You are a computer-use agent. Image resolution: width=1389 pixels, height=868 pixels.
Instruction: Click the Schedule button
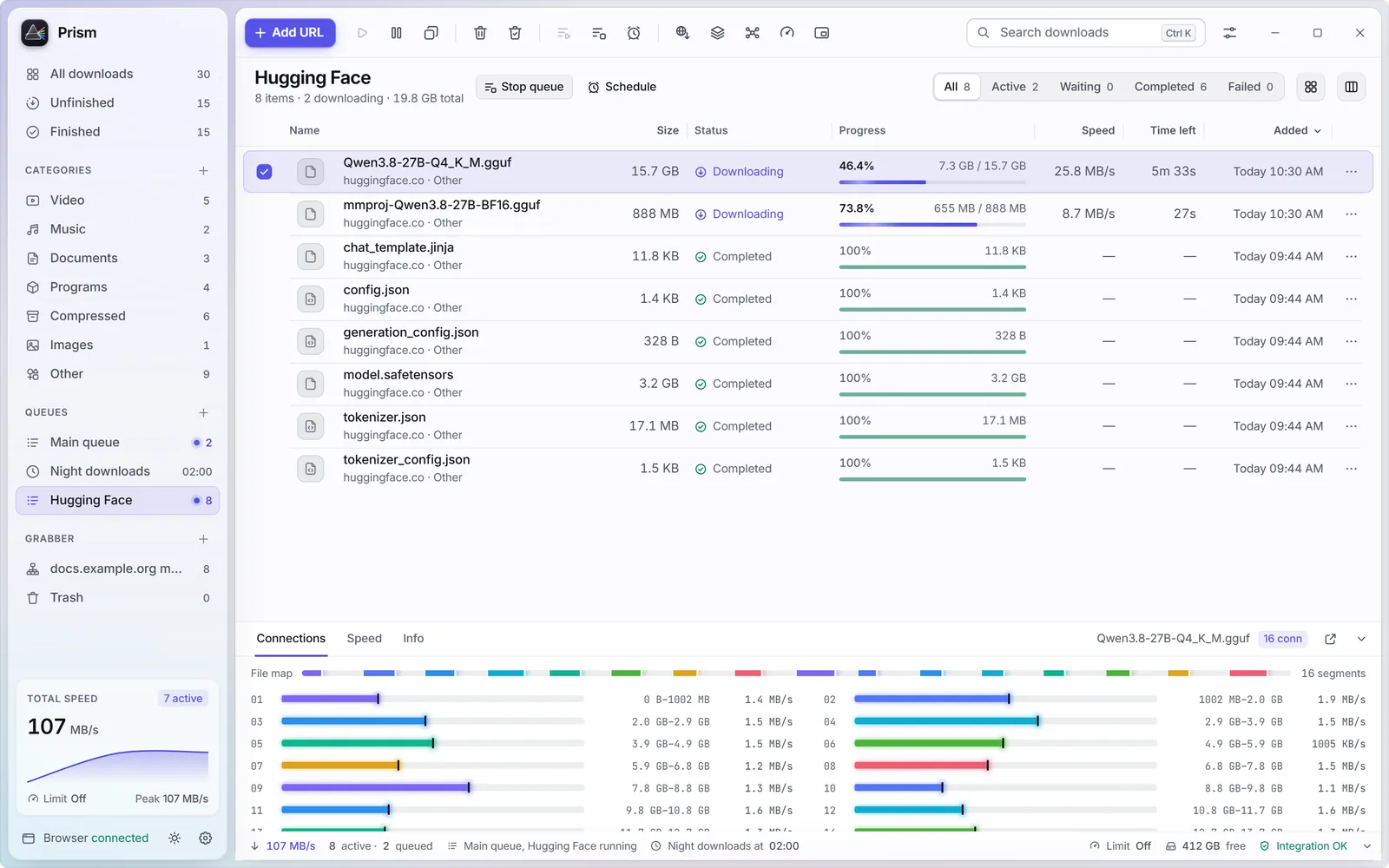[622, 87]
